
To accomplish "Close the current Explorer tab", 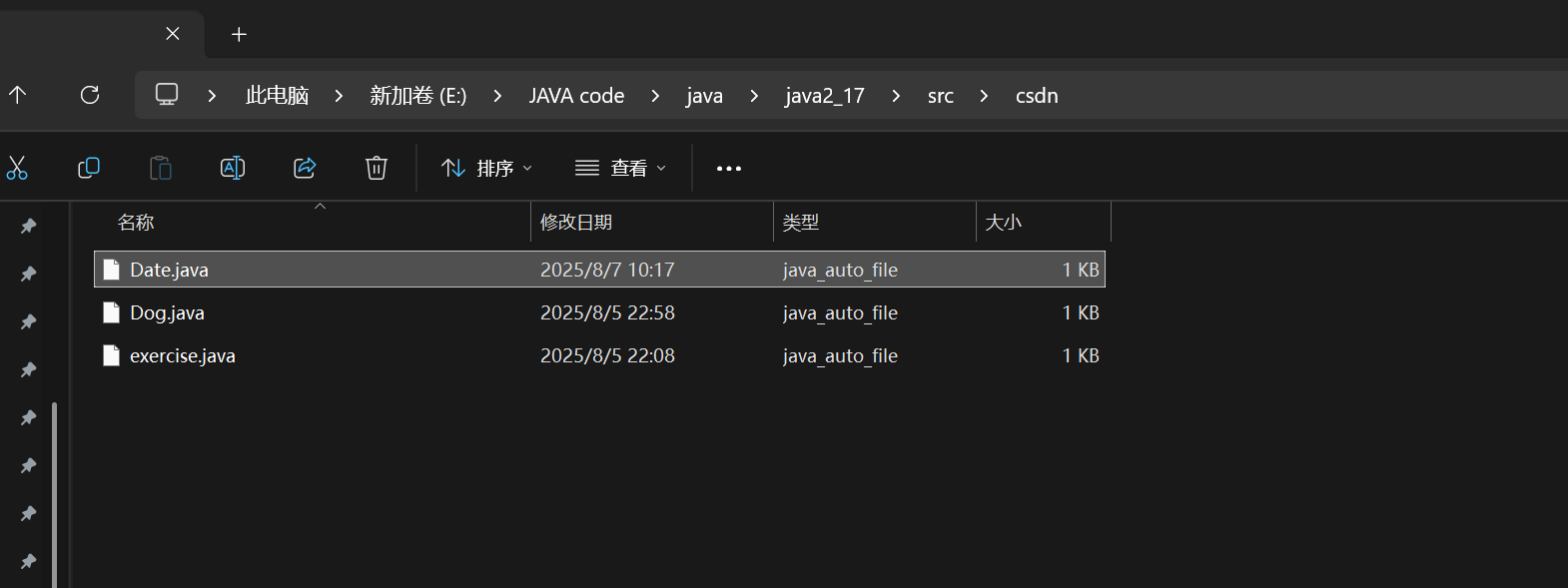I will tap(173, 34).
